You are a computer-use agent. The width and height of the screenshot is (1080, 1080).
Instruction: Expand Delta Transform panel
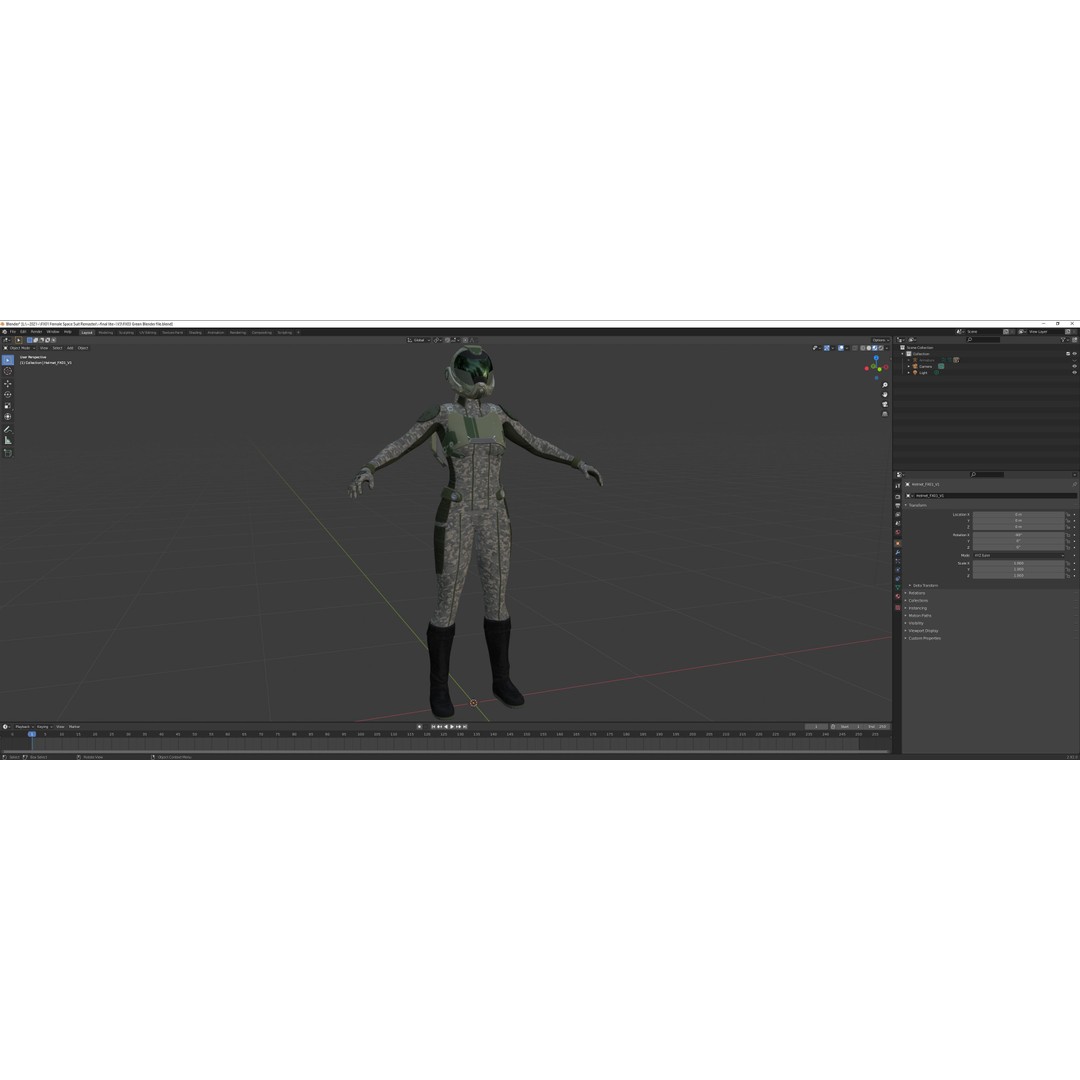[x=924, y=585]
